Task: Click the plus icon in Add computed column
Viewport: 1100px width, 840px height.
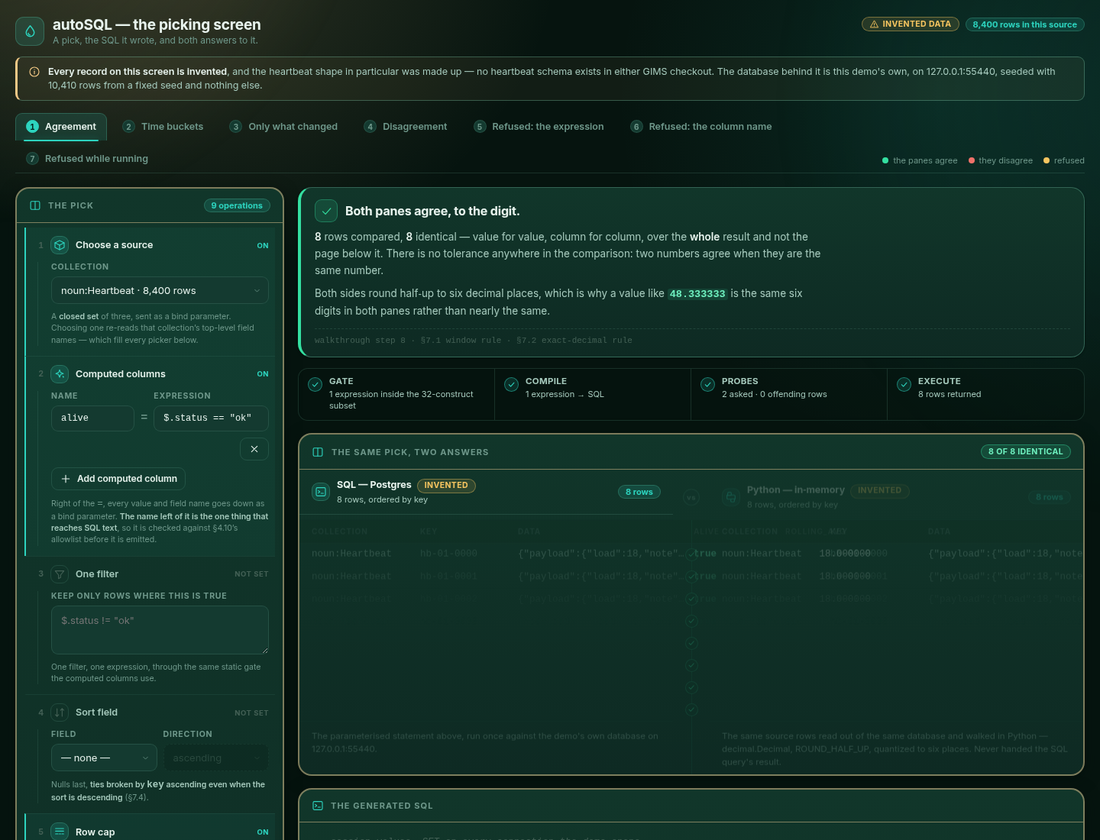Action: point(65,479)
